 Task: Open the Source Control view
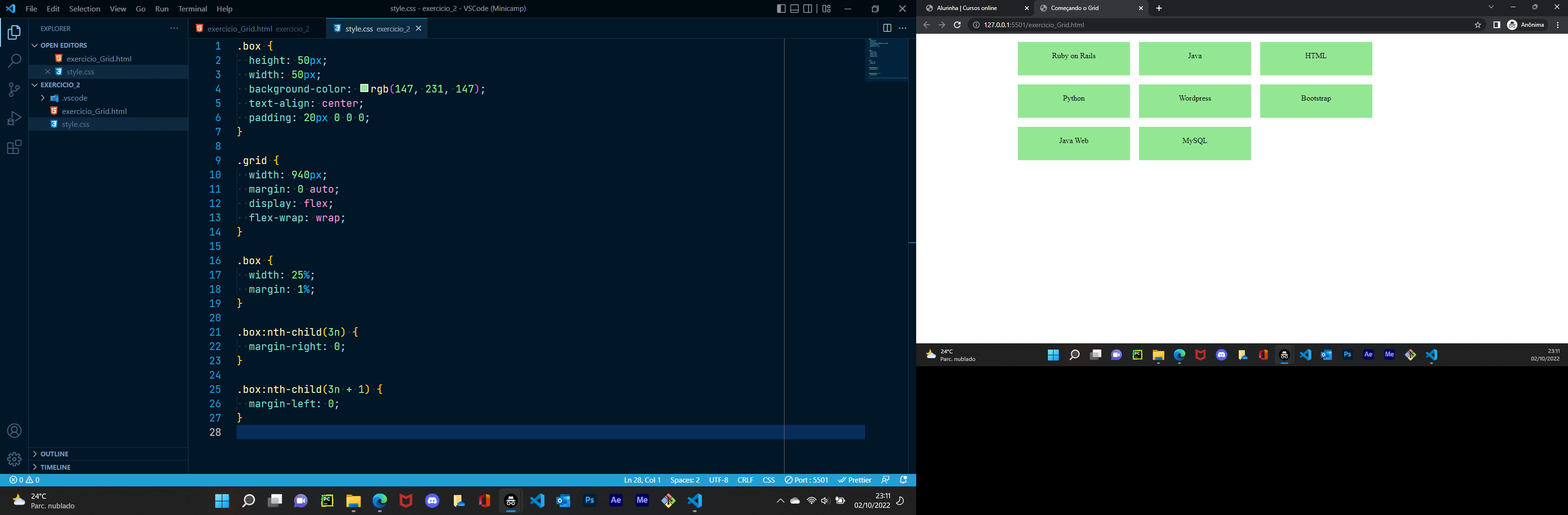pyautogui.click(x=14, y=89)
